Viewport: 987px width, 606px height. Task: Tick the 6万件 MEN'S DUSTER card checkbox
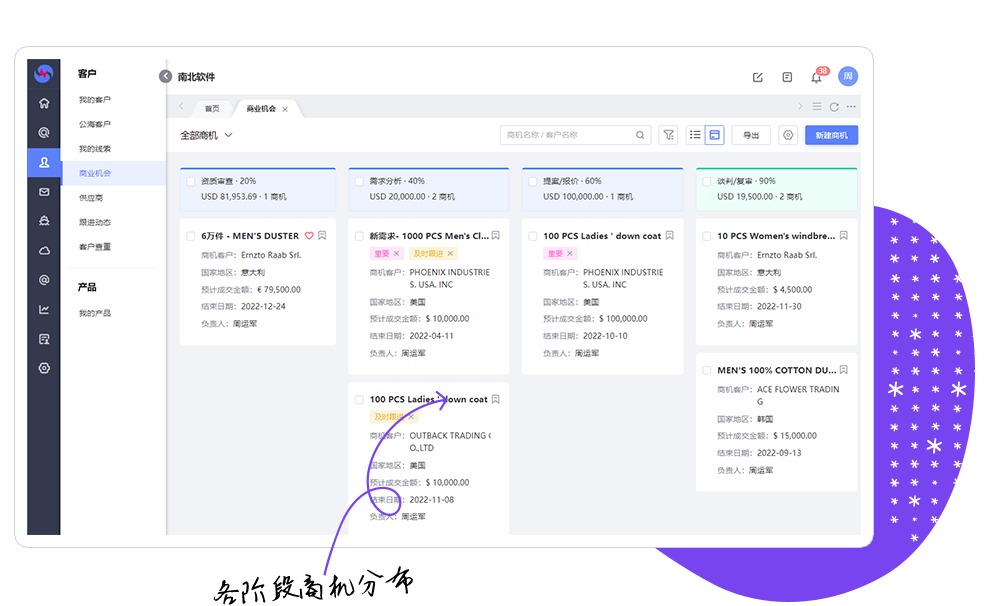pyautogui.click(x=191, y=236)
